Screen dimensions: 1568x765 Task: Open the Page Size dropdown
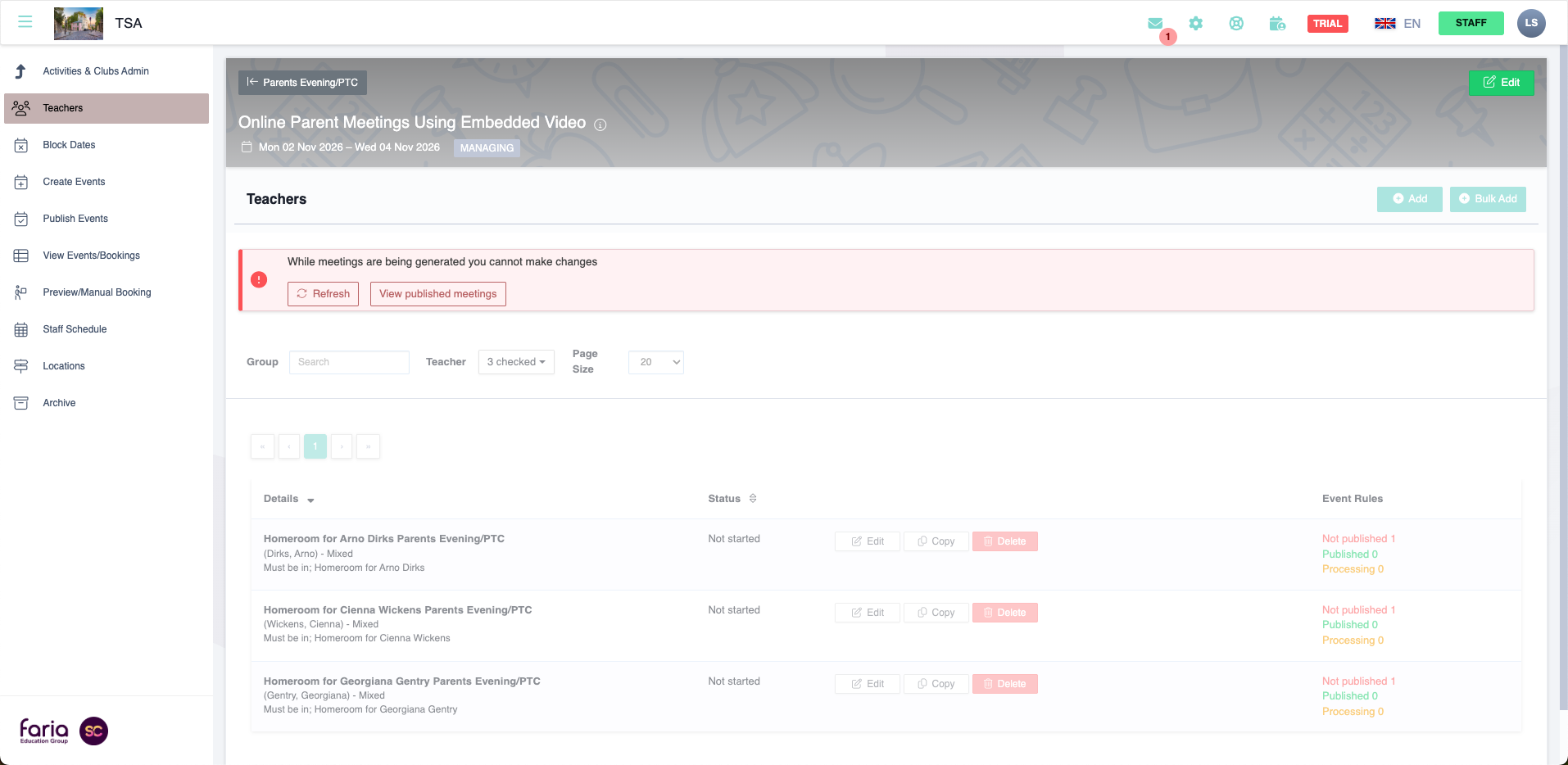655,362
